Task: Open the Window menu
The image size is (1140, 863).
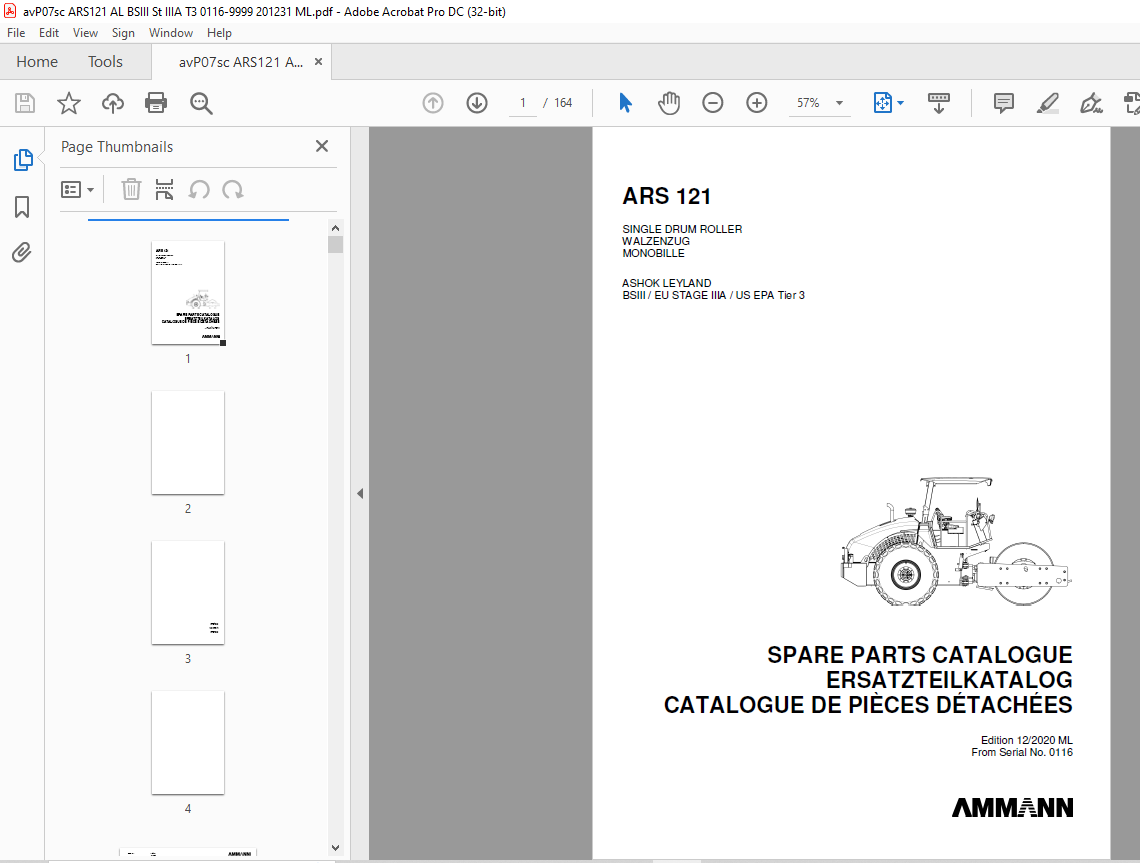Action: point(171,33)
